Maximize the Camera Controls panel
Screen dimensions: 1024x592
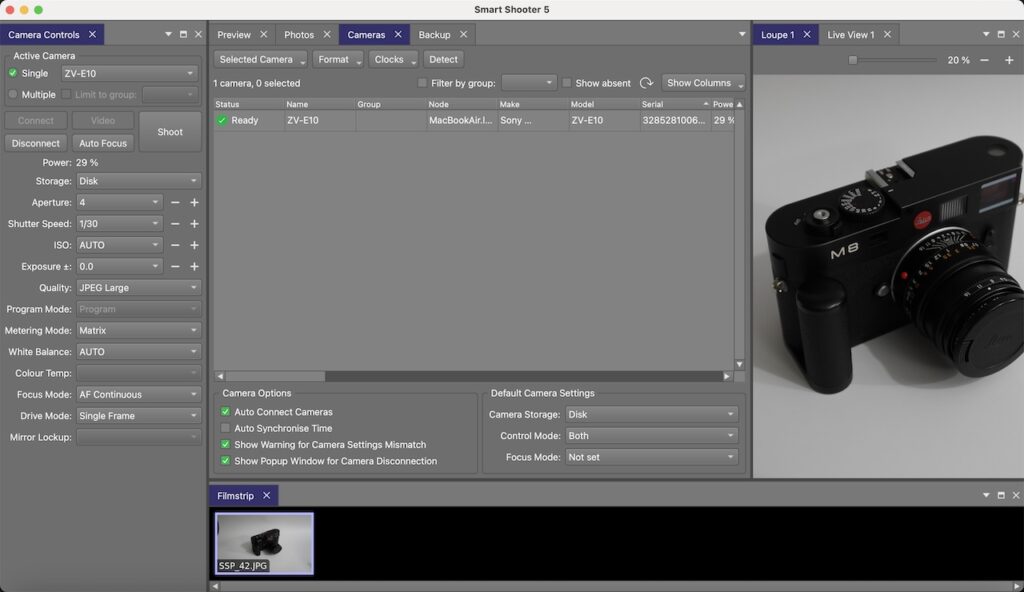point(184,35)
